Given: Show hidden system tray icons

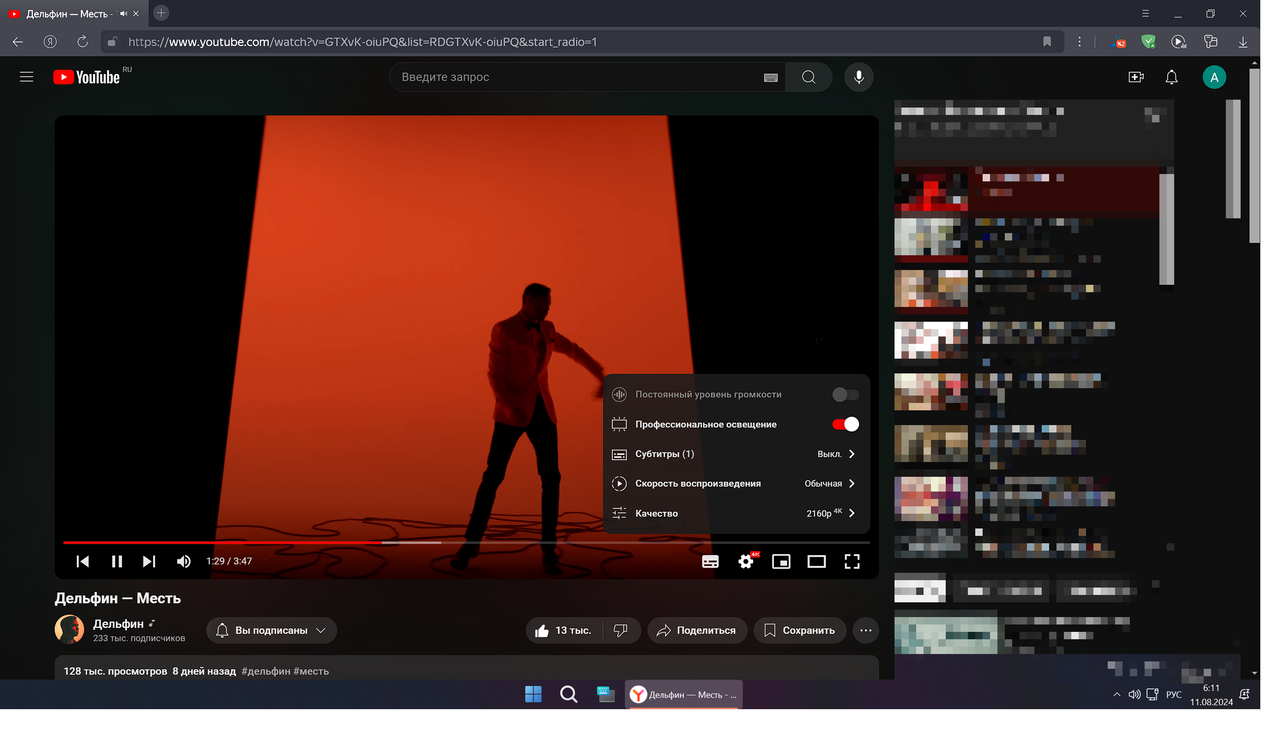Looking at the screenshot, I should click(x=1117, y=694).
